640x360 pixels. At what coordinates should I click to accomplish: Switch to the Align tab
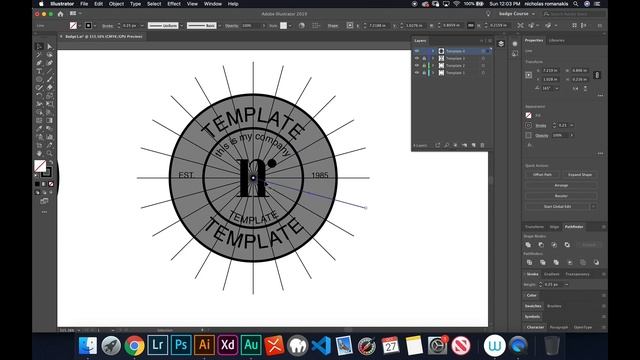click(554, 227)
